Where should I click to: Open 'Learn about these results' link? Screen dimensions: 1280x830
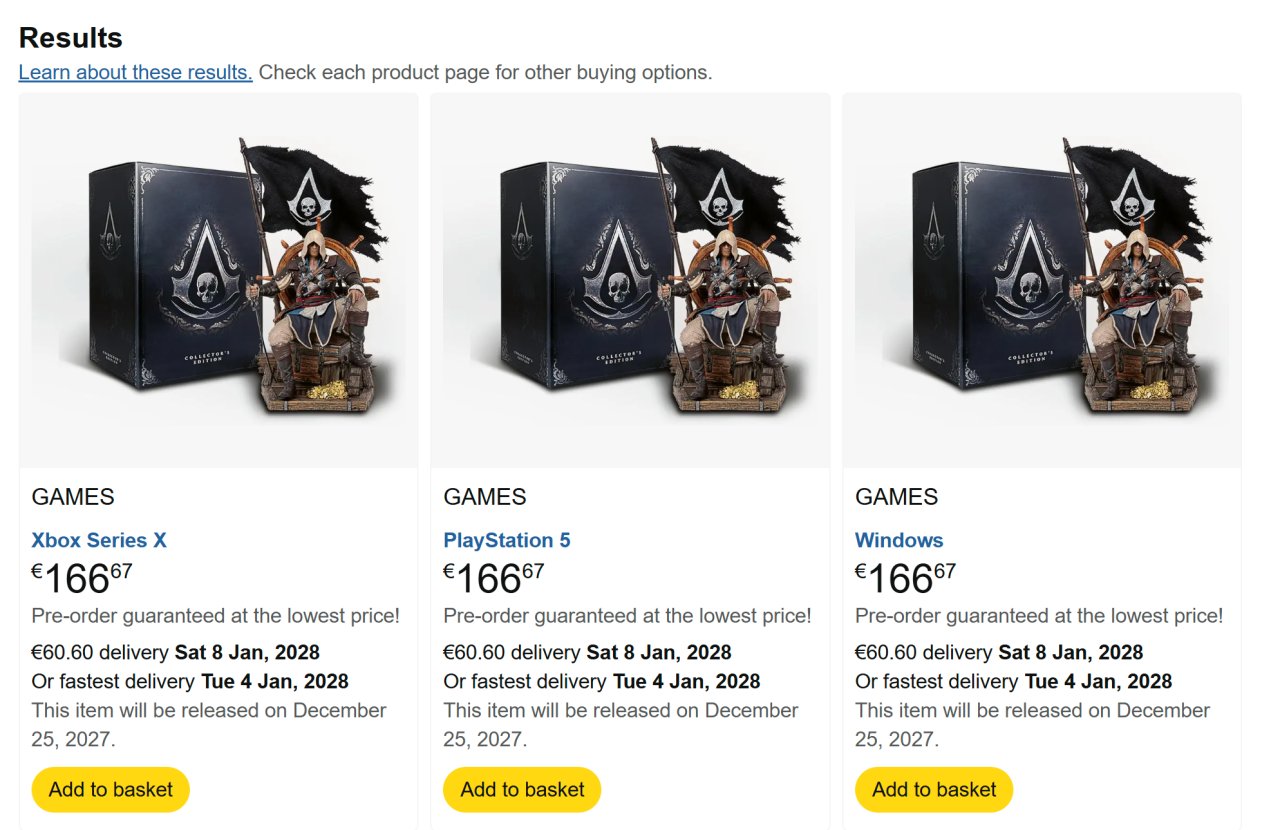point(135,72)
